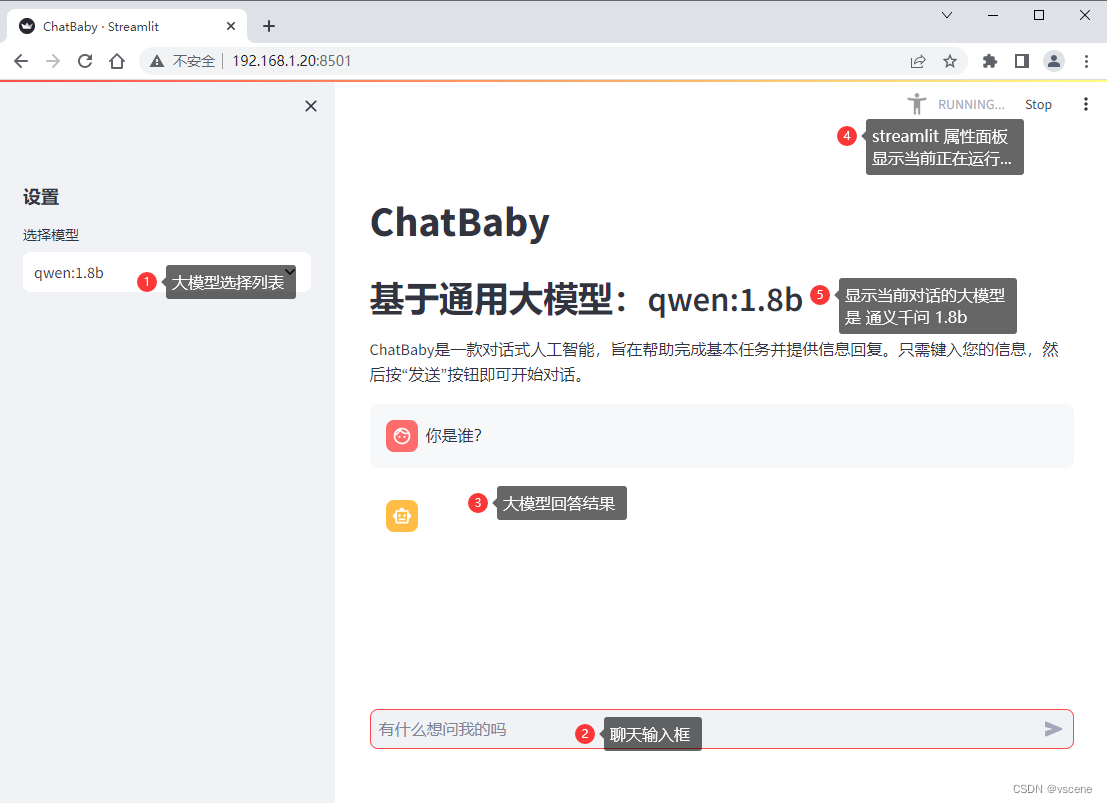
Task: Open the model select dropdown showing qwen:1.8b
Action: [167, 272]
